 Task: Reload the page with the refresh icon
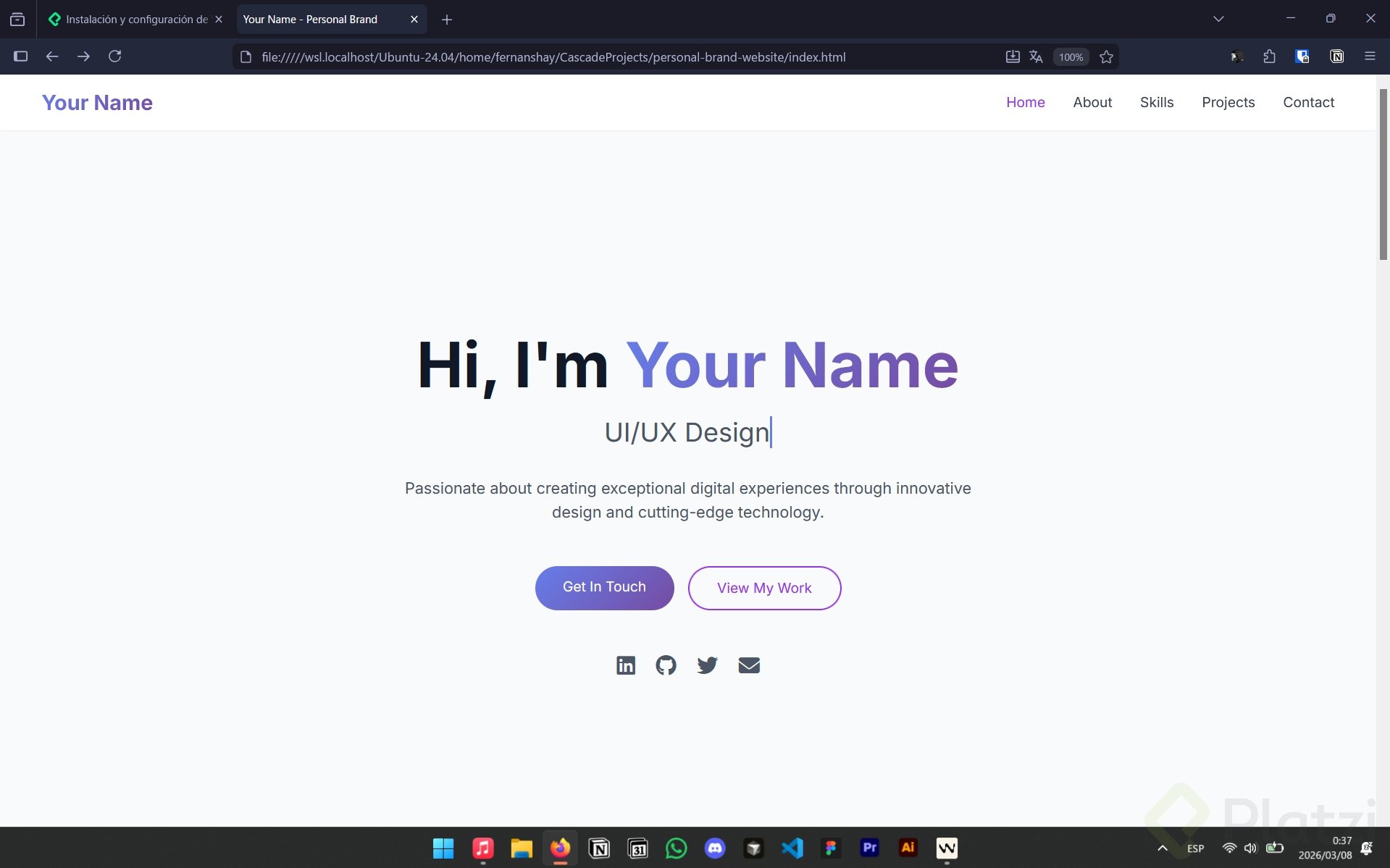114,56
